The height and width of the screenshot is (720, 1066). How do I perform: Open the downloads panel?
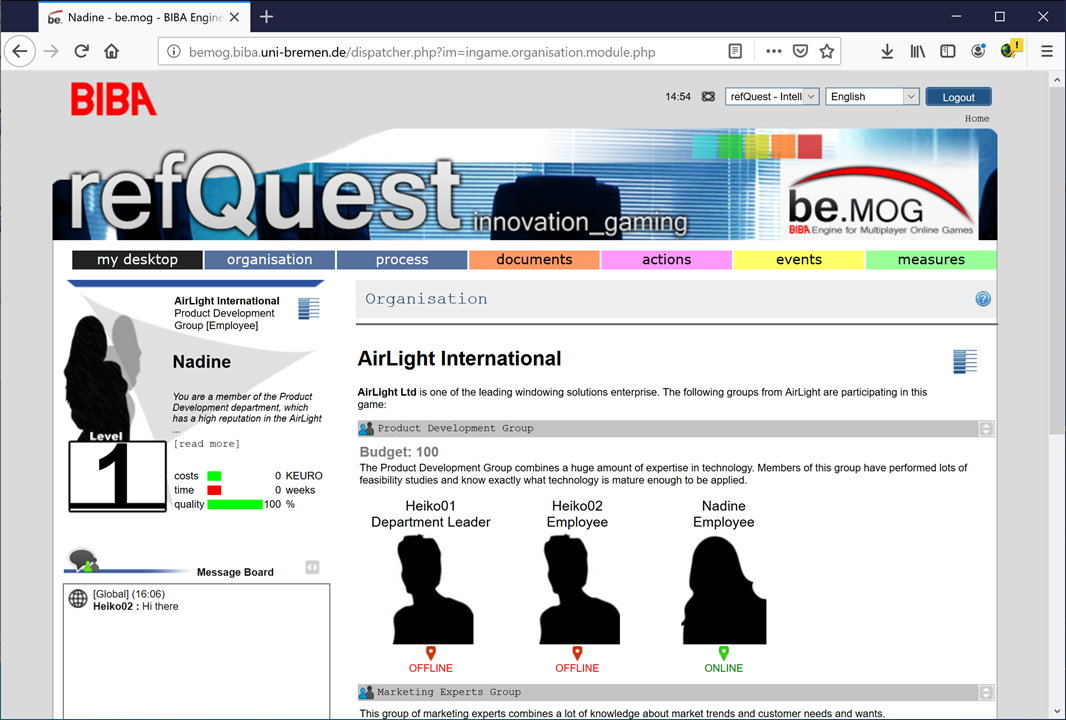887,52
